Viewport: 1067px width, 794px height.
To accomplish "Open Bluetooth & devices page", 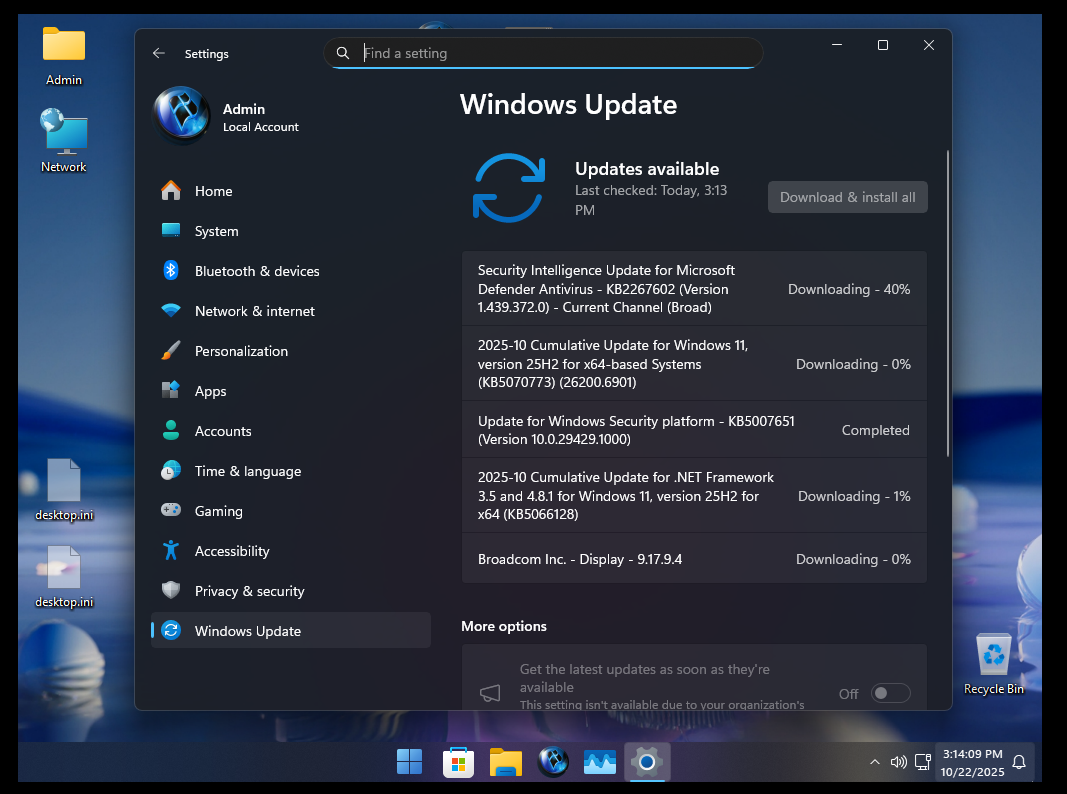I will pos(291,271).
